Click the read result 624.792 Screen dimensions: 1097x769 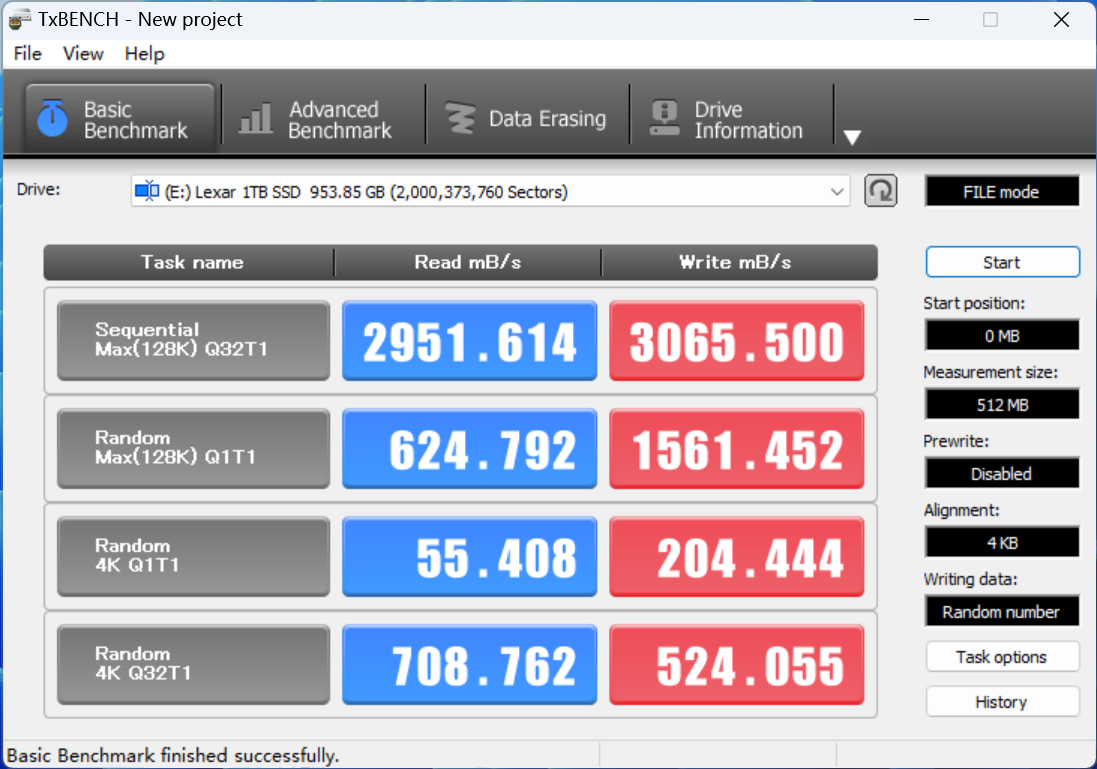(469, 449)
